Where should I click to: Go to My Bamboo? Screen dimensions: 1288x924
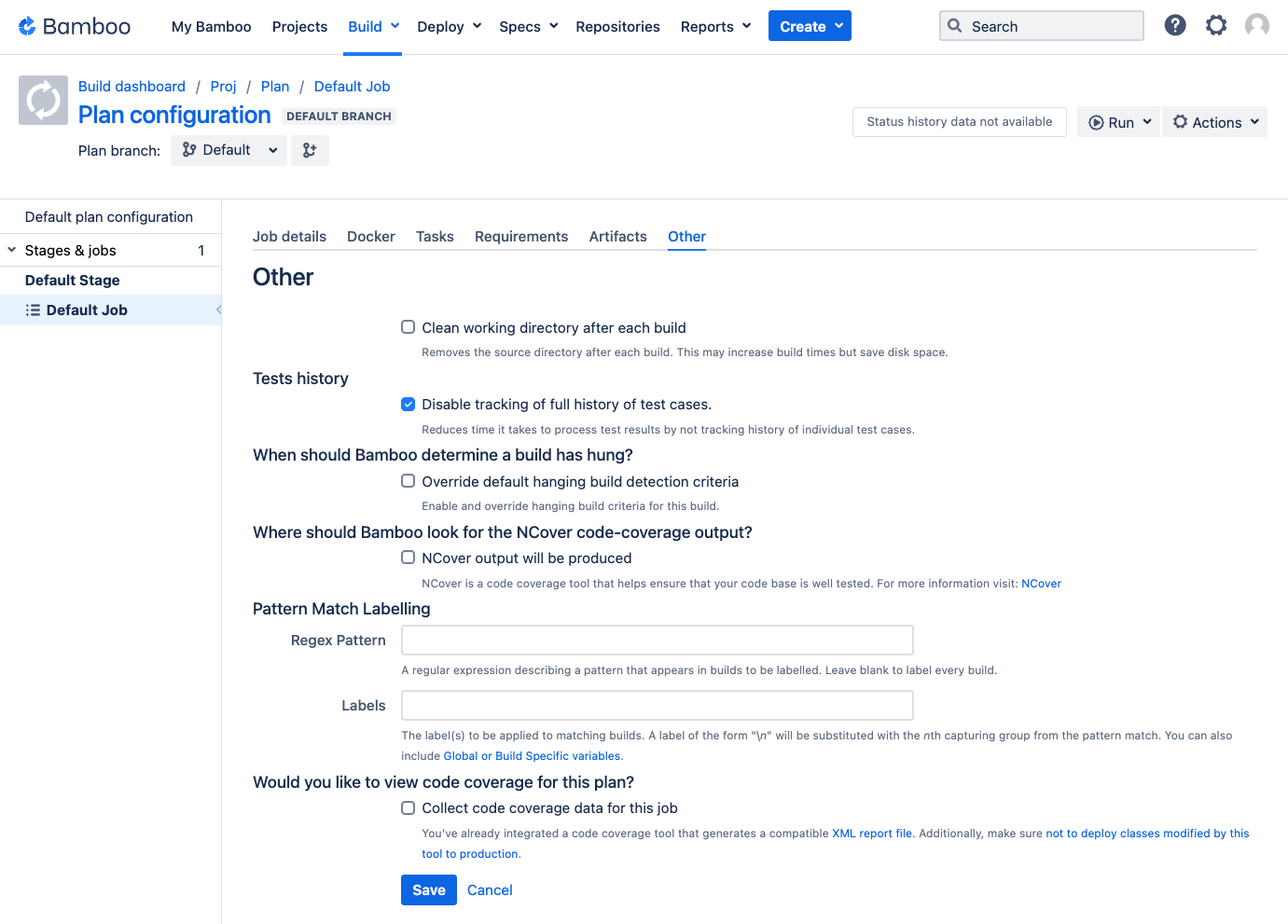click(212, 26)
